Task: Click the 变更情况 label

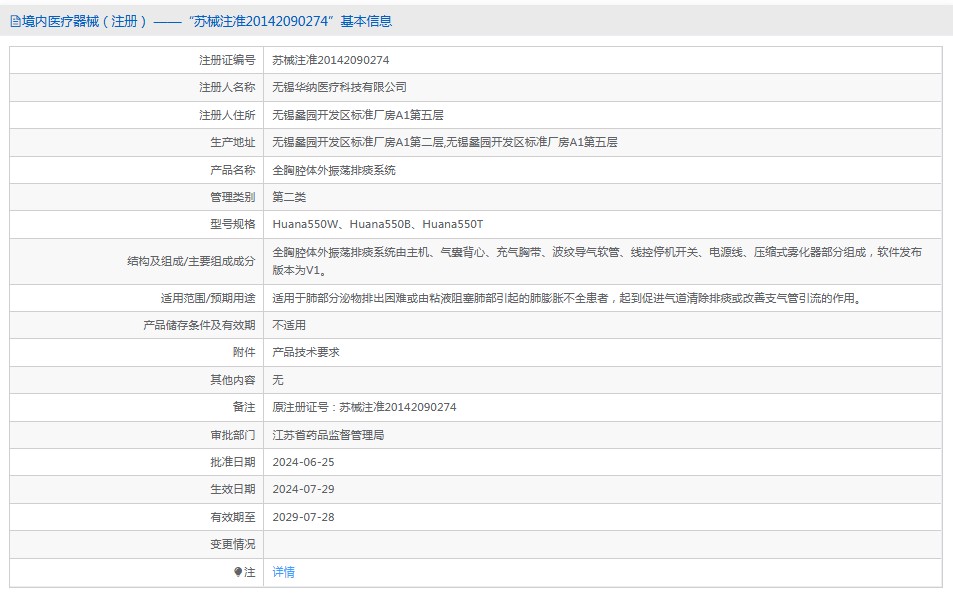Action: click(233, 544)
